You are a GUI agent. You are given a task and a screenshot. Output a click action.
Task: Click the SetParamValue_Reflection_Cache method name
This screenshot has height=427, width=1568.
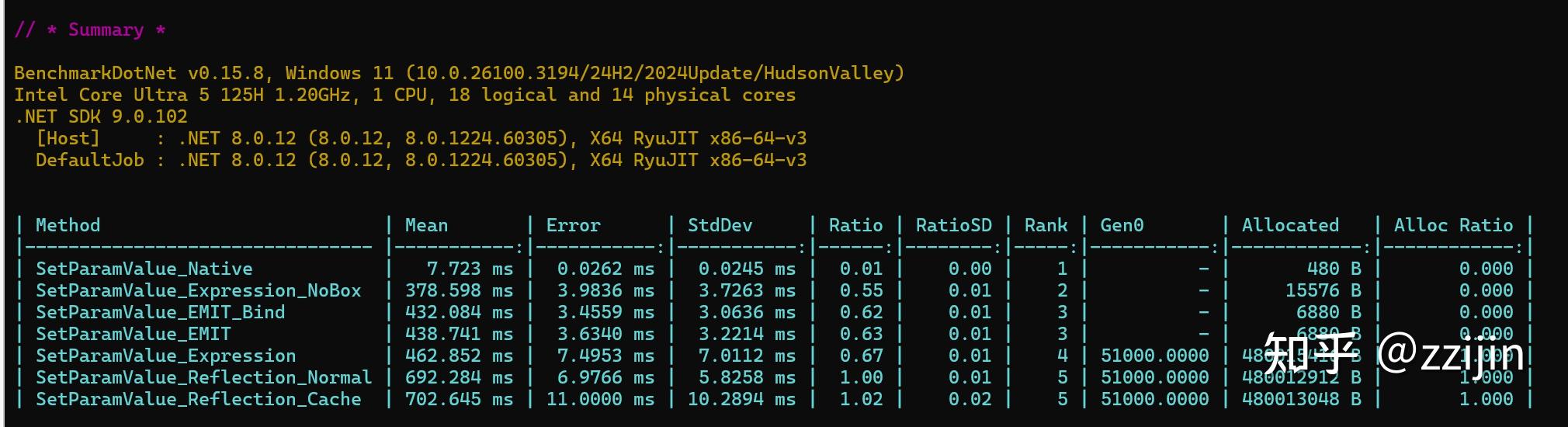click(x=199, y=400)
